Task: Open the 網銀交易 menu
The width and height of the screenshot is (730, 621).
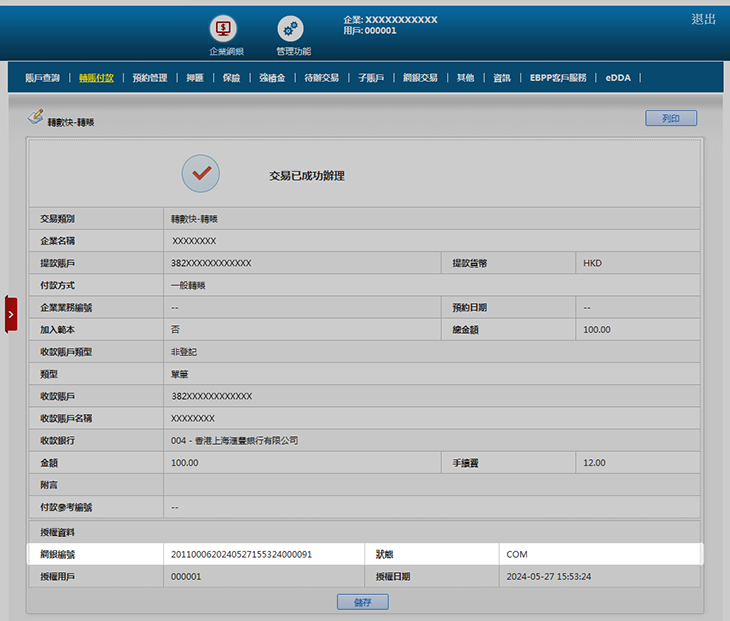Action: [421, 77]
